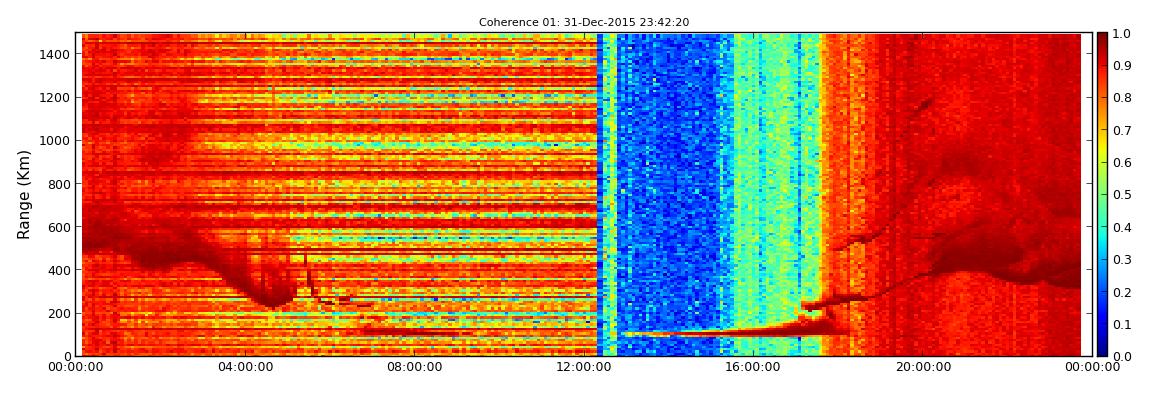Click the 1200 range tick label
Image resolution: width=1150 pixels, height=407 pixels.
tap(56, 98)
